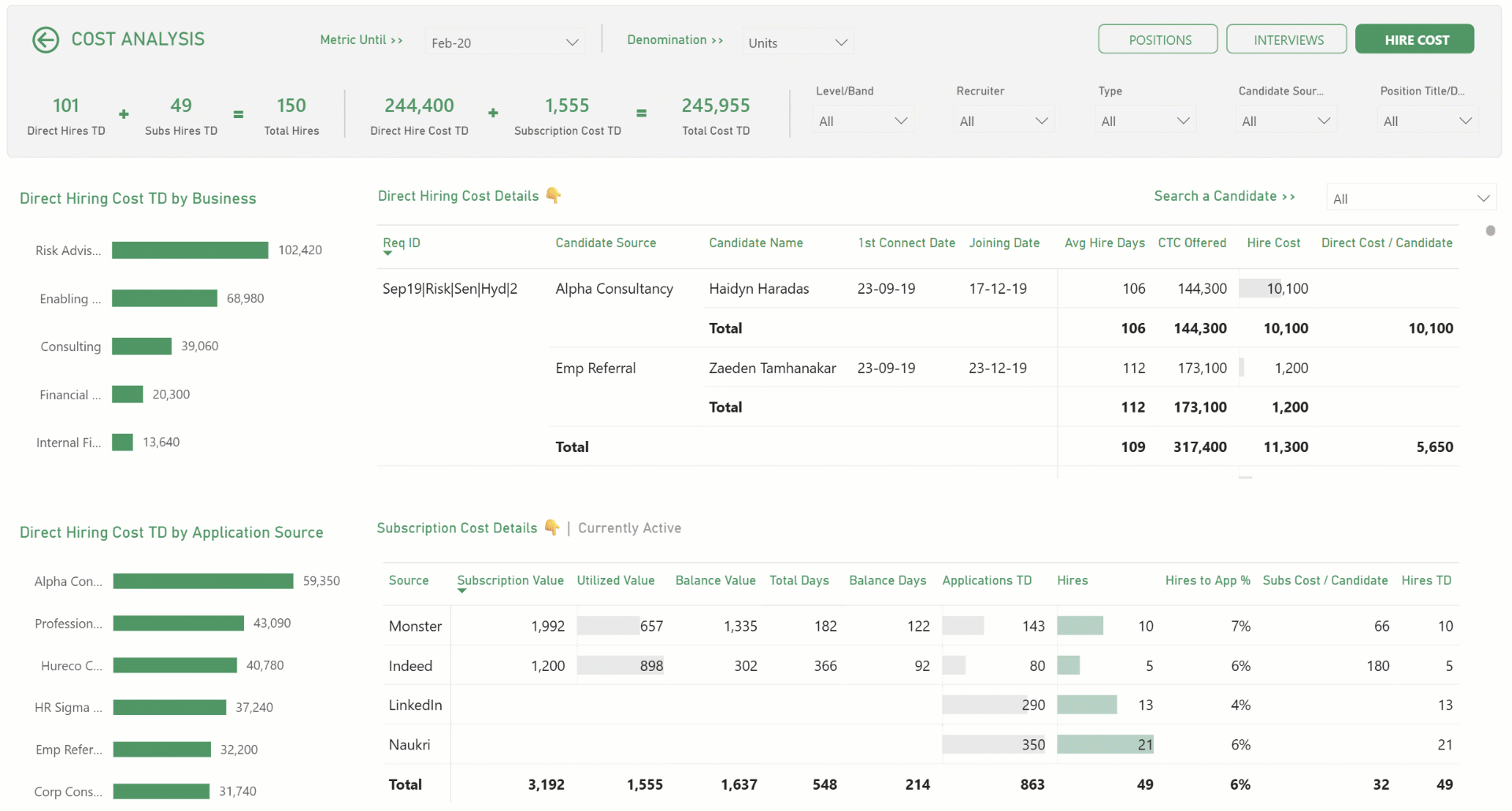Select the LinkedIn source row
The image size is (1512, 811).
coord(921,705)
